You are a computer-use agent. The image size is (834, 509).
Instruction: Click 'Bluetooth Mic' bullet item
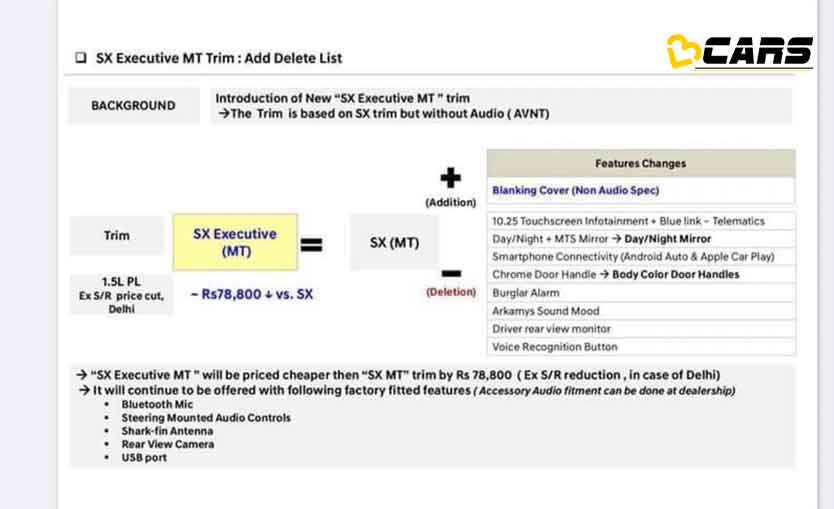[x=157, y=404]
